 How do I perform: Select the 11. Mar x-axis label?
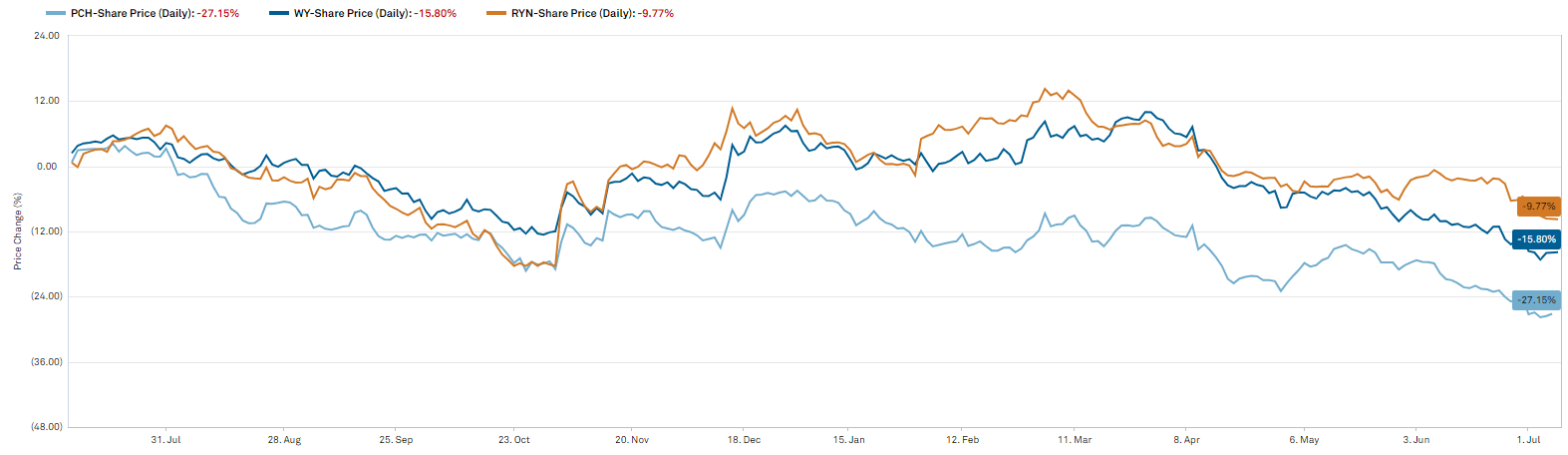(x=1075, y=440)
